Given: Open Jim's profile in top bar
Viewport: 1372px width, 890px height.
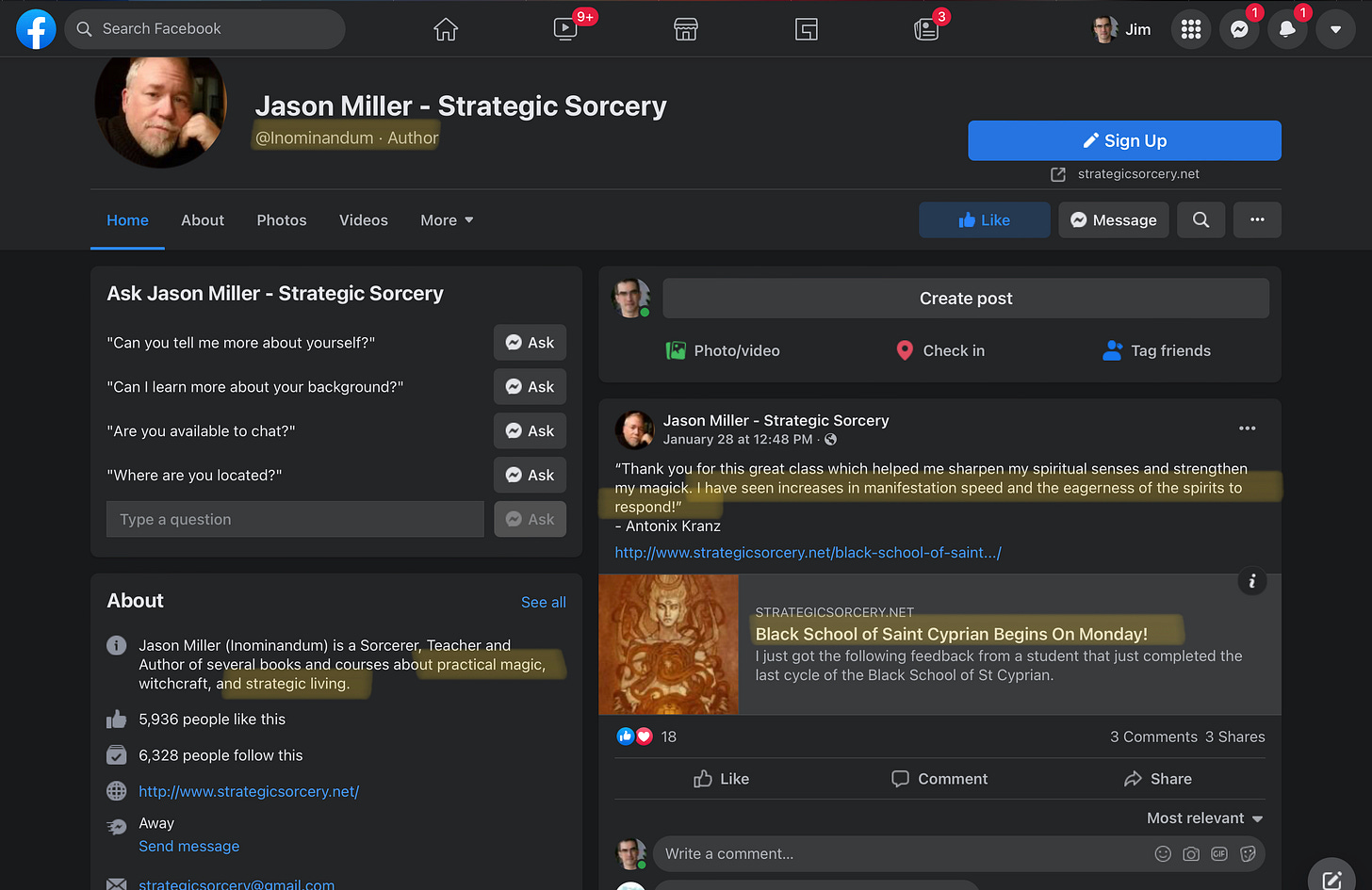Looking at the screenshot, I should click(x=1122, y=29).
